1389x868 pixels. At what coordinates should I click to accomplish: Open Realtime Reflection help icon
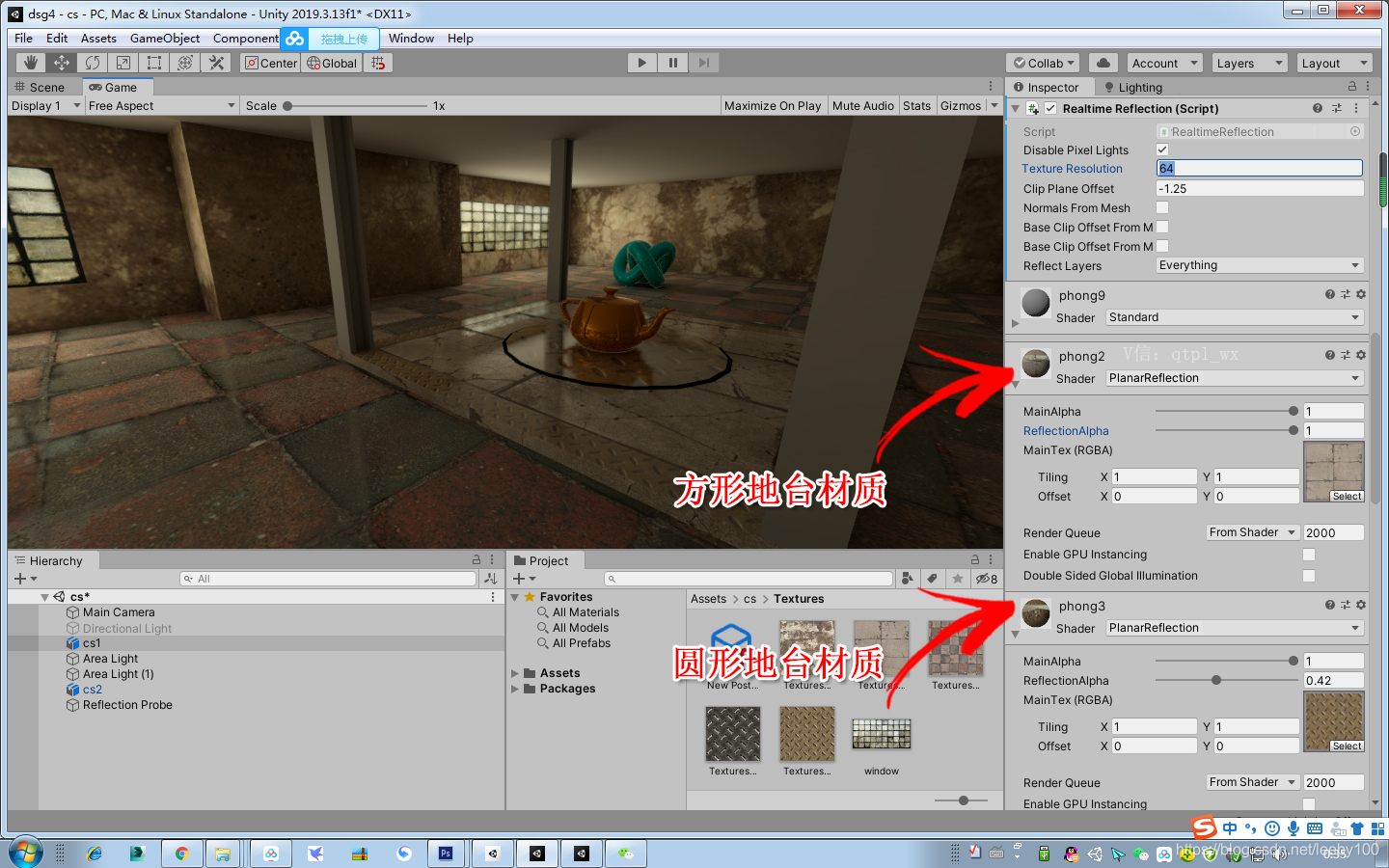click(x=1318, y=108)
